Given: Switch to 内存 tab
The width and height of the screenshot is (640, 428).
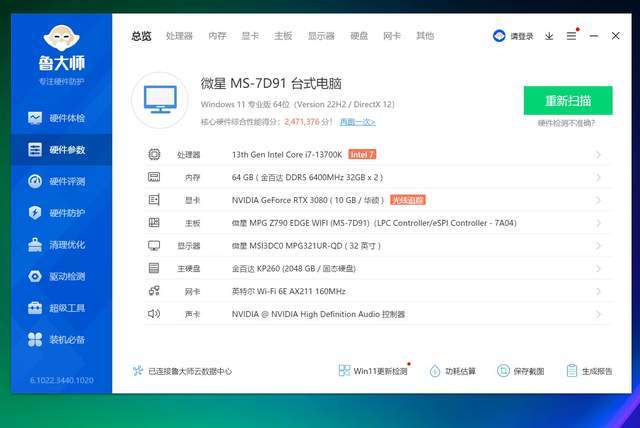Looking at the screenshot, I should [217, 36].
